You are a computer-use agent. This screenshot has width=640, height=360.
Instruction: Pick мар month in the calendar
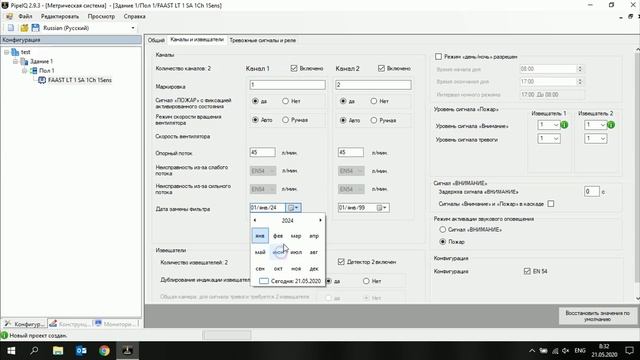(x=296, y=236)
